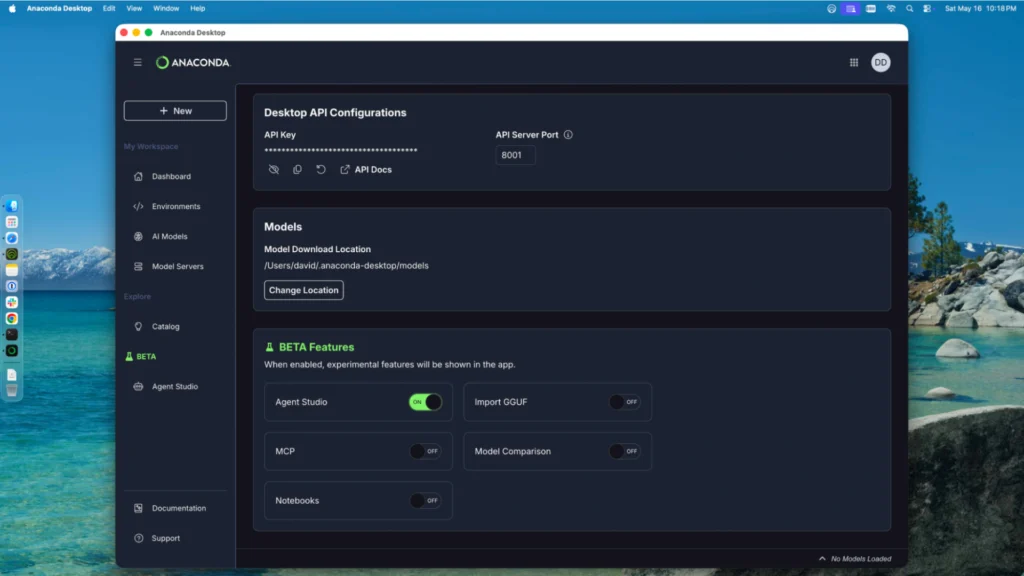The width and height of the screenshot is (1024, 576).
Task: Open the Help menu in menu bar
Action: [x=197, y=8]
